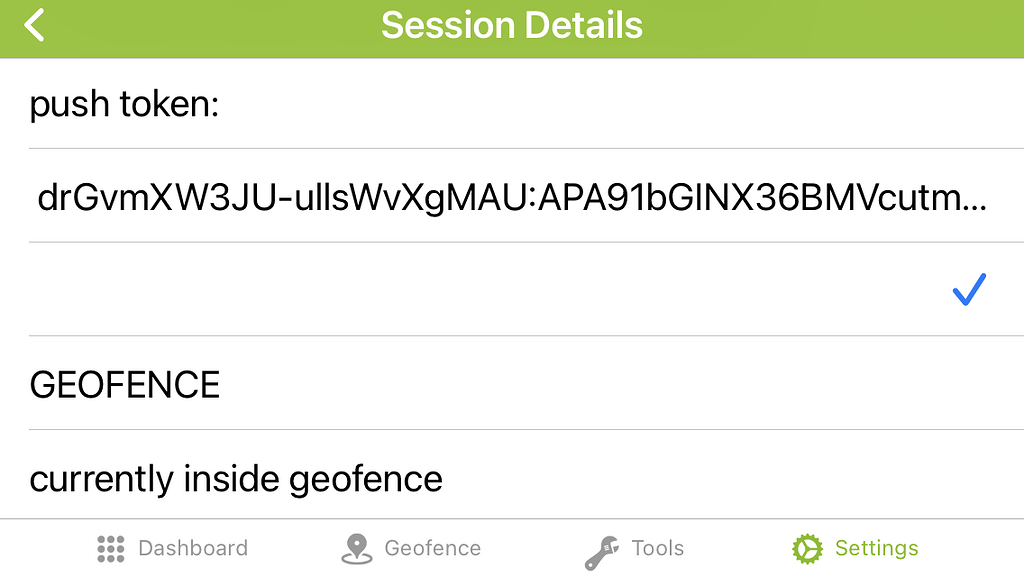Expand the truncated push token value
Viewport: 1024px width, 576px height.
click(512, 198)
